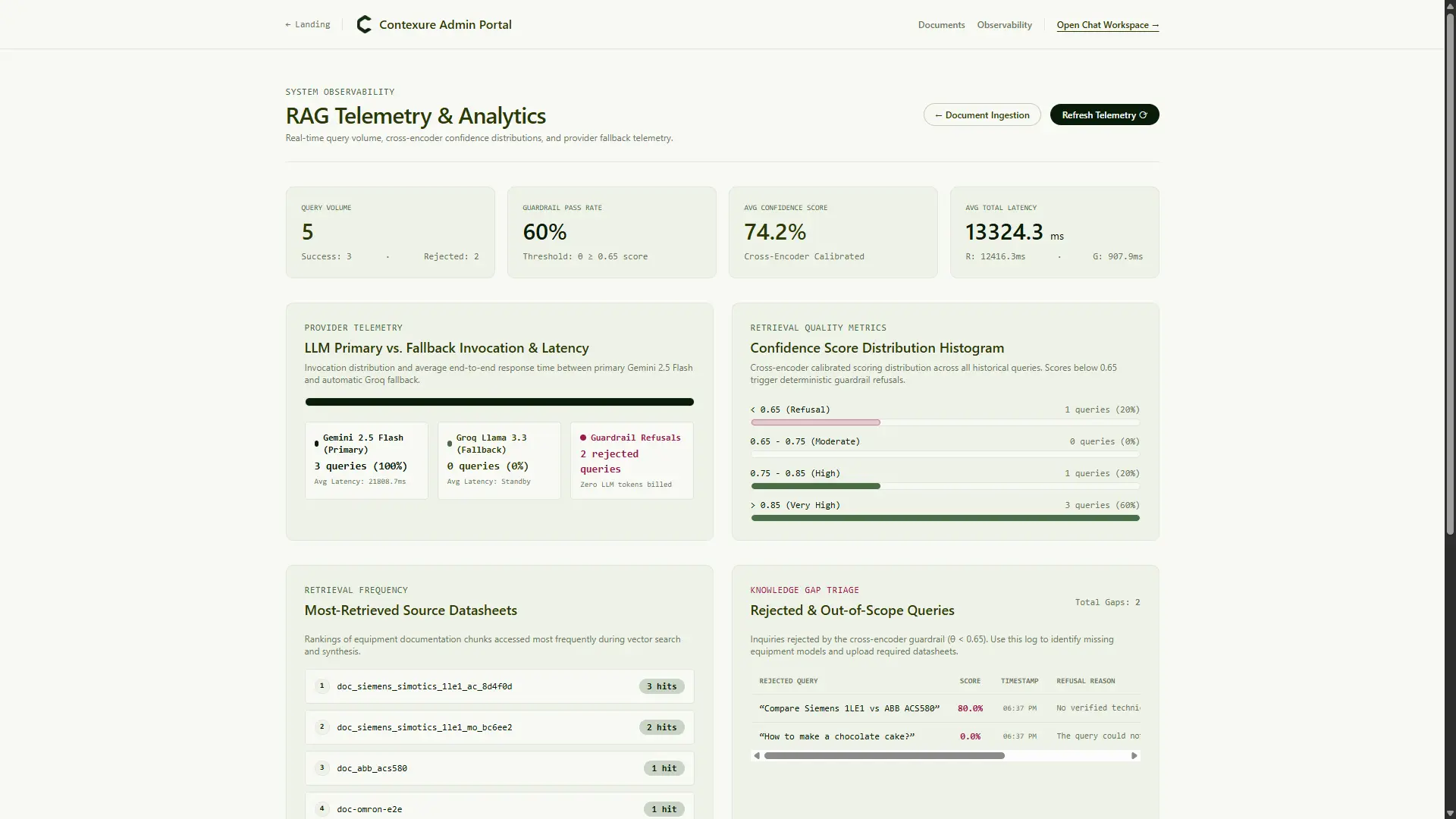The height and width of the screenshot is (819, 1456).
Task: Select doc_siemens_simotics_1le1_mo_bc6ee2 row
Action: pyautogui.click(x=499, y=727)
